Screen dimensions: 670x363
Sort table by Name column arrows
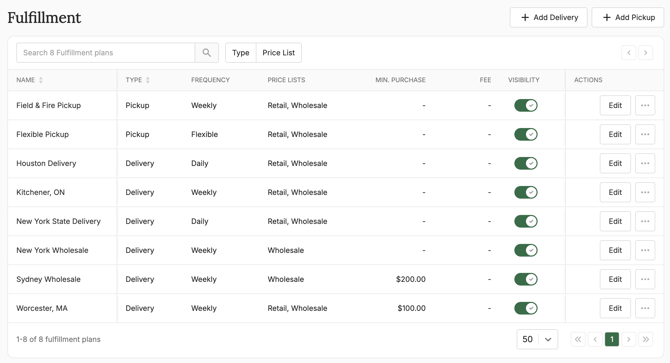pos(41,80)
